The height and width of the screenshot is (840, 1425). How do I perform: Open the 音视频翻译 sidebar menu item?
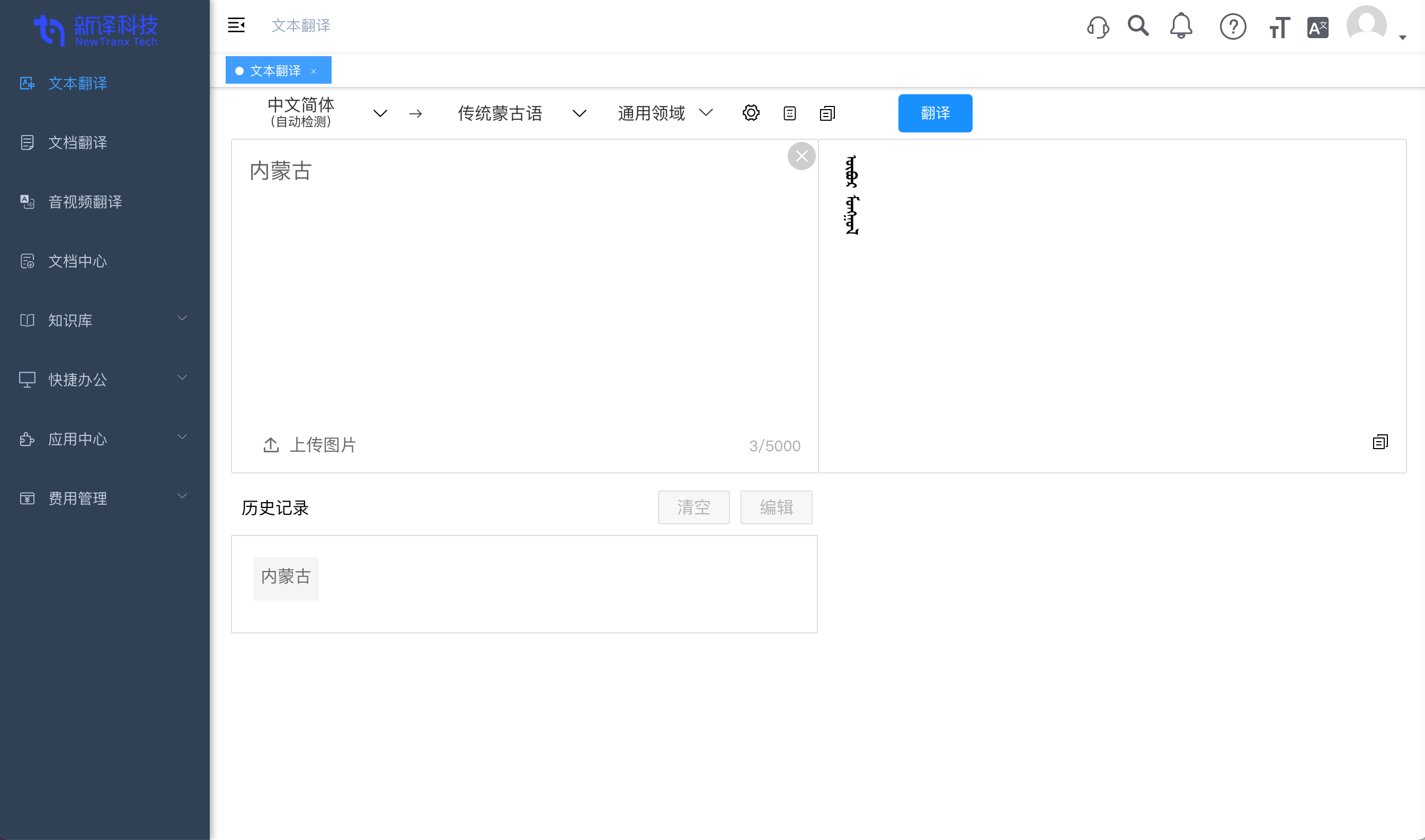(84, 202)
